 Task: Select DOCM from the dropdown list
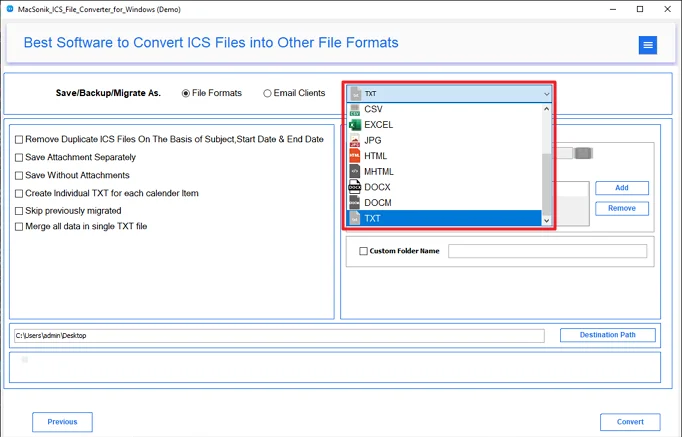tap(444, 203)
